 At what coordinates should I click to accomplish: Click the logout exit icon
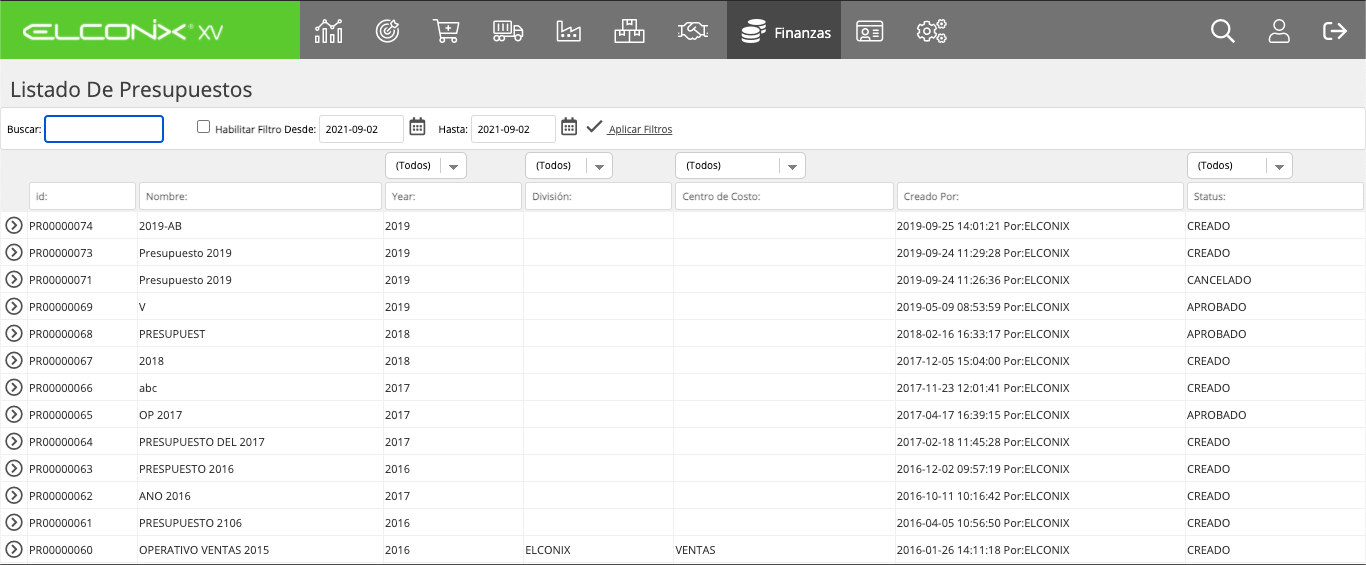pyautogui.click(x=1335, y=31)
